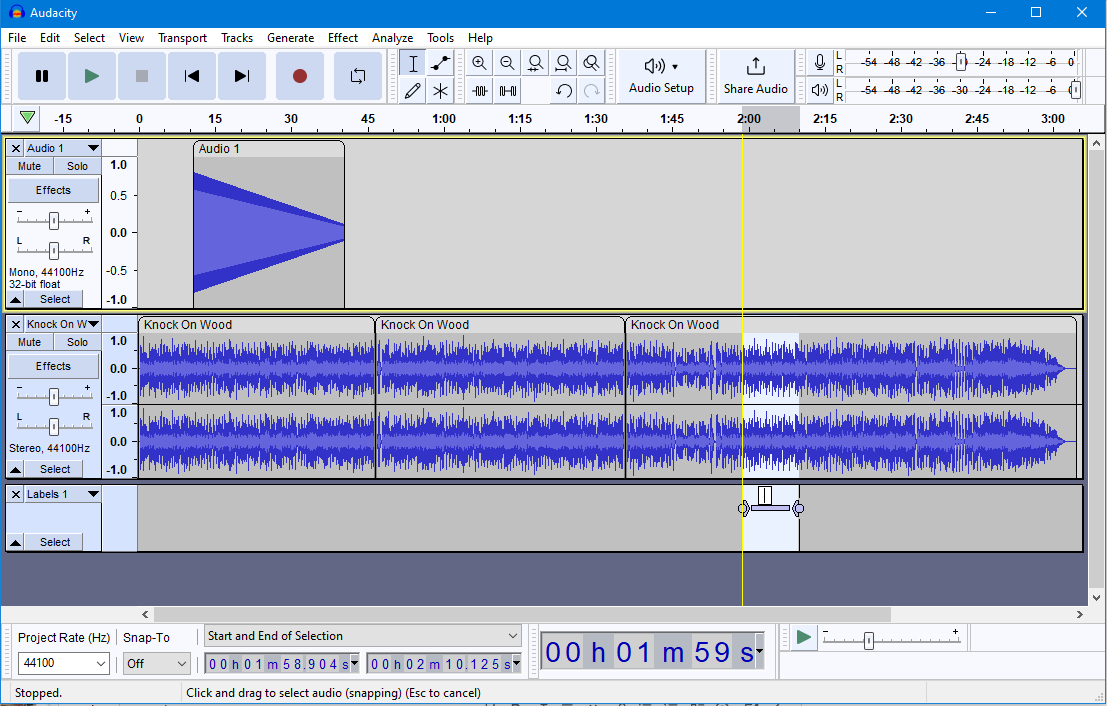
Task: Click the Record button
Action: click(x=299, y=75)
